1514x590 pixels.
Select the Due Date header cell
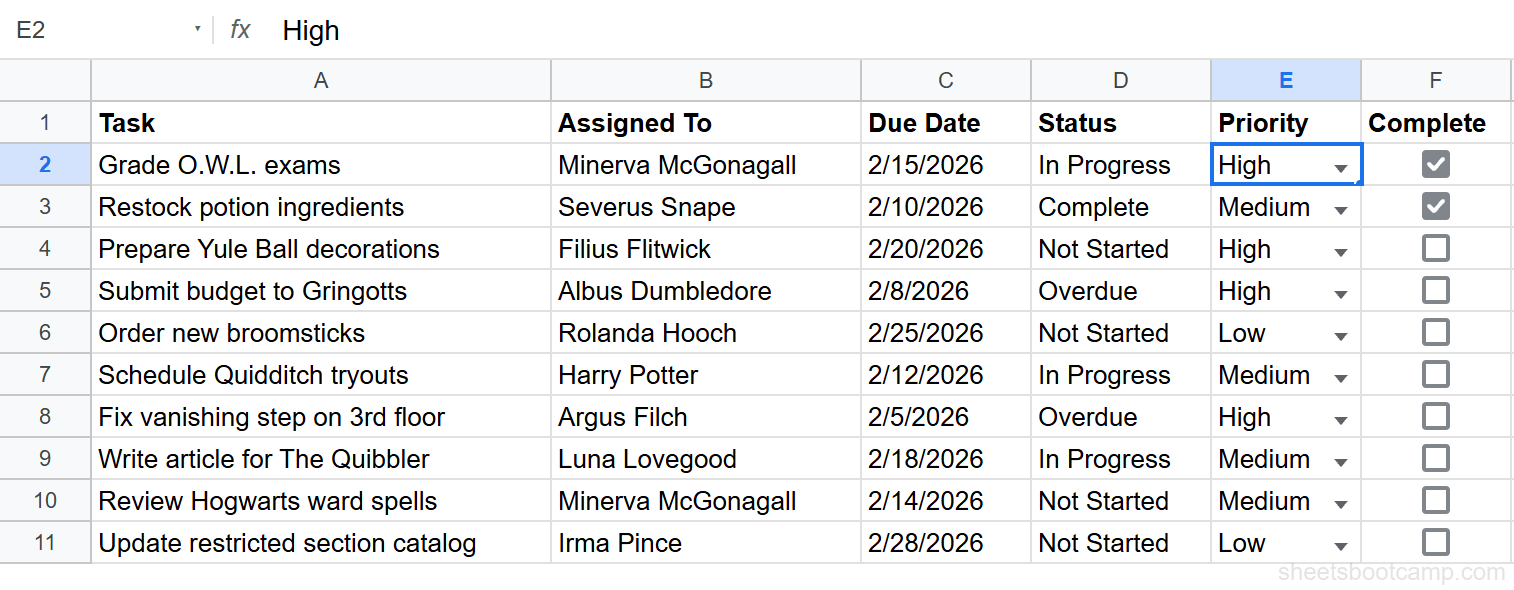click(944, 122)
